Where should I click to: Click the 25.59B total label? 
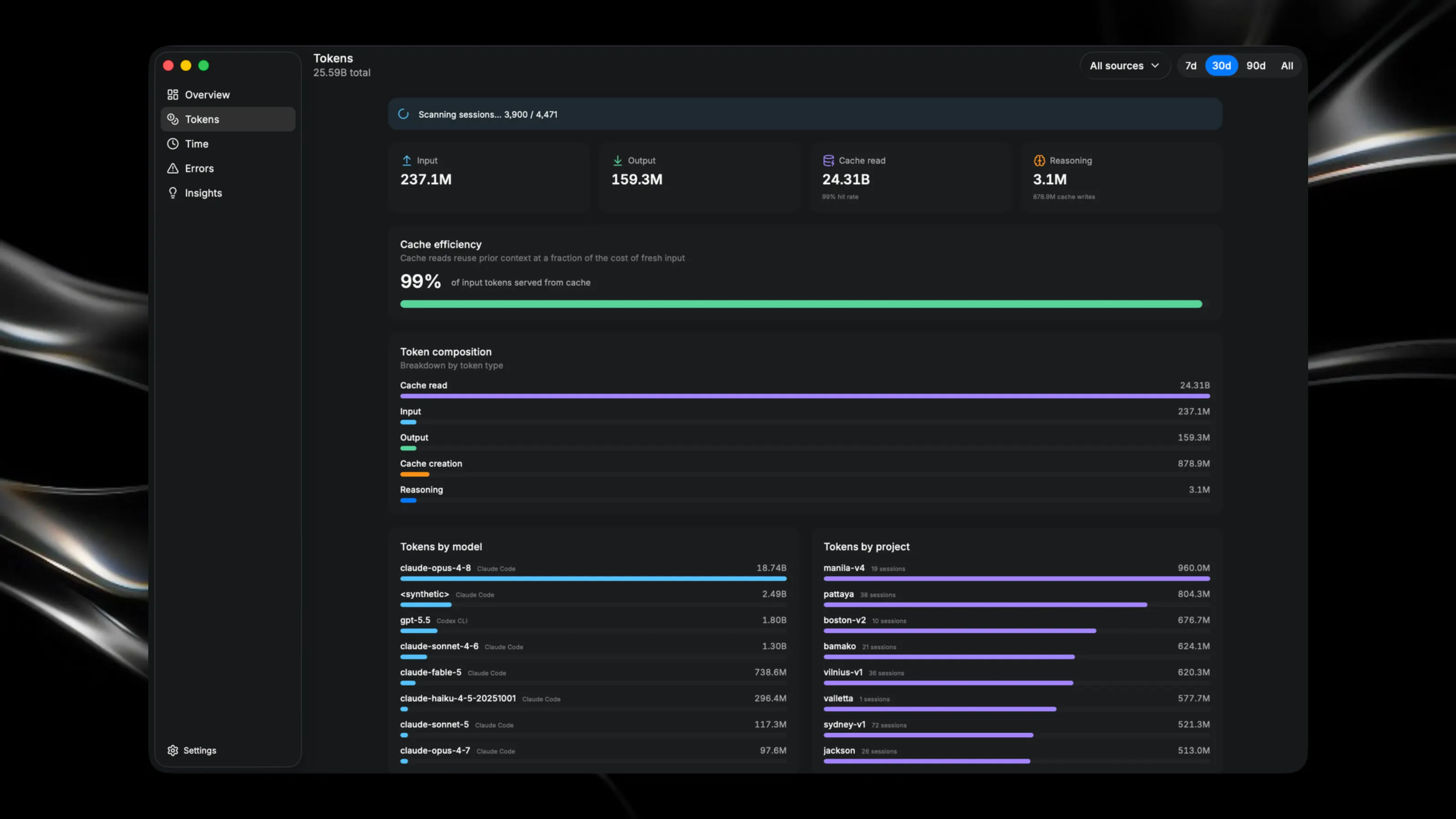(341, 73)
